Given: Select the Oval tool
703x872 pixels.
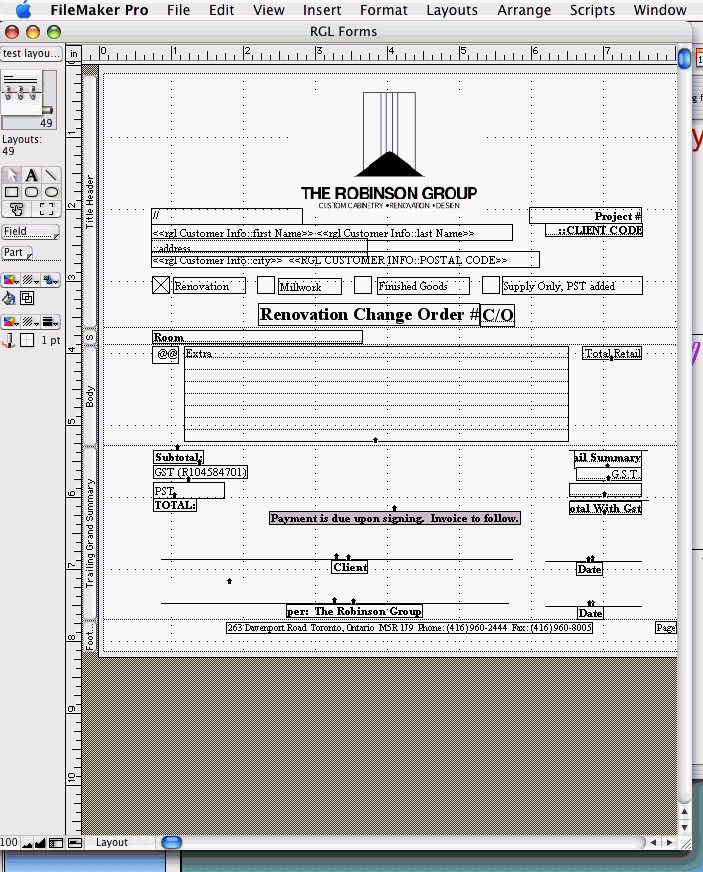Looking at the screenshot, I should (x=51, y=192).
